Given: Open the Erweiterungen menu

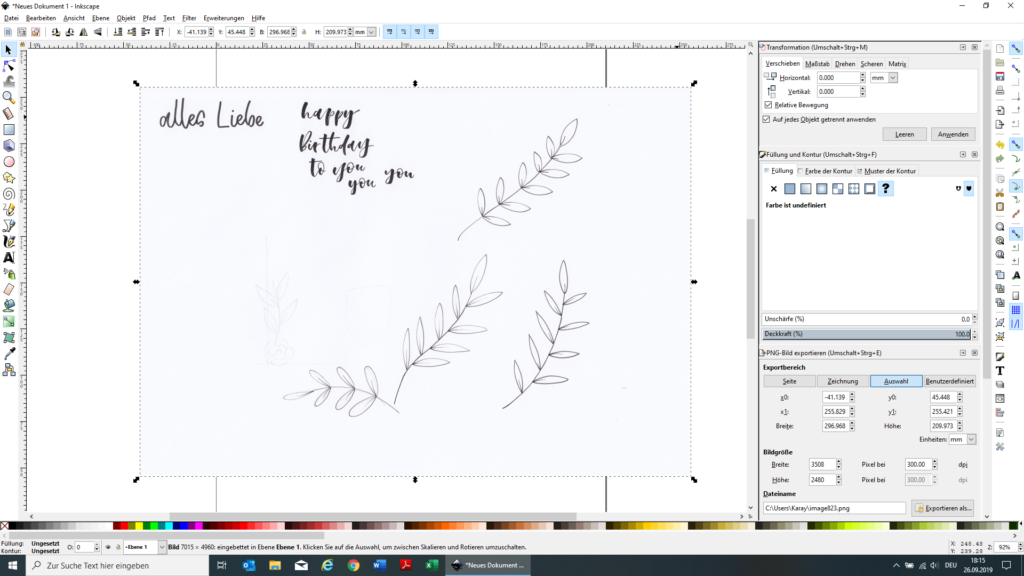Looking at the screenshot, I should (x=223, y=18).
